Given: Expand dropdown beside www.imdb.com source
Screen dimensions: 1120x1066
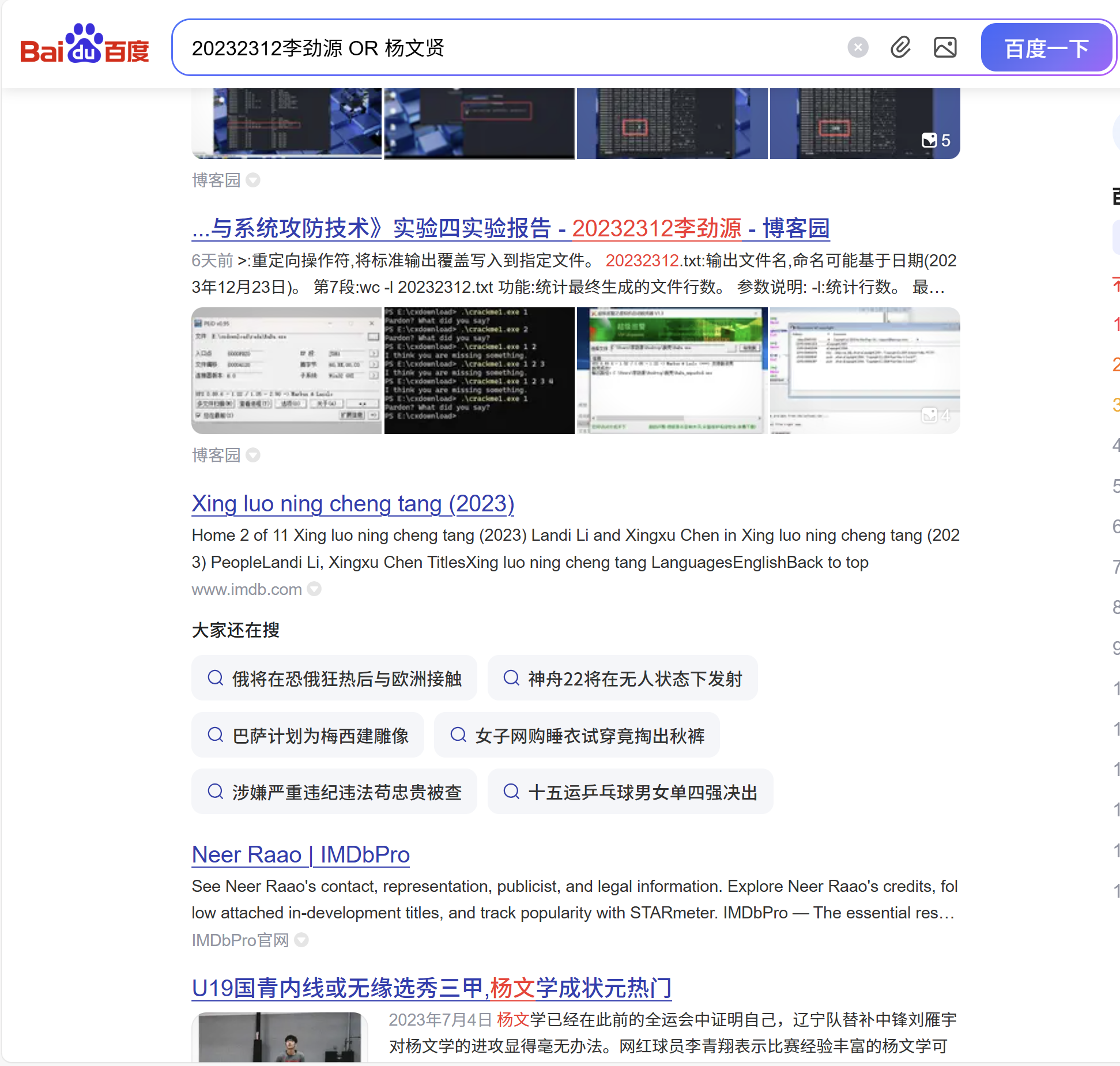Looking at the screenshot, I should [314, 589].
